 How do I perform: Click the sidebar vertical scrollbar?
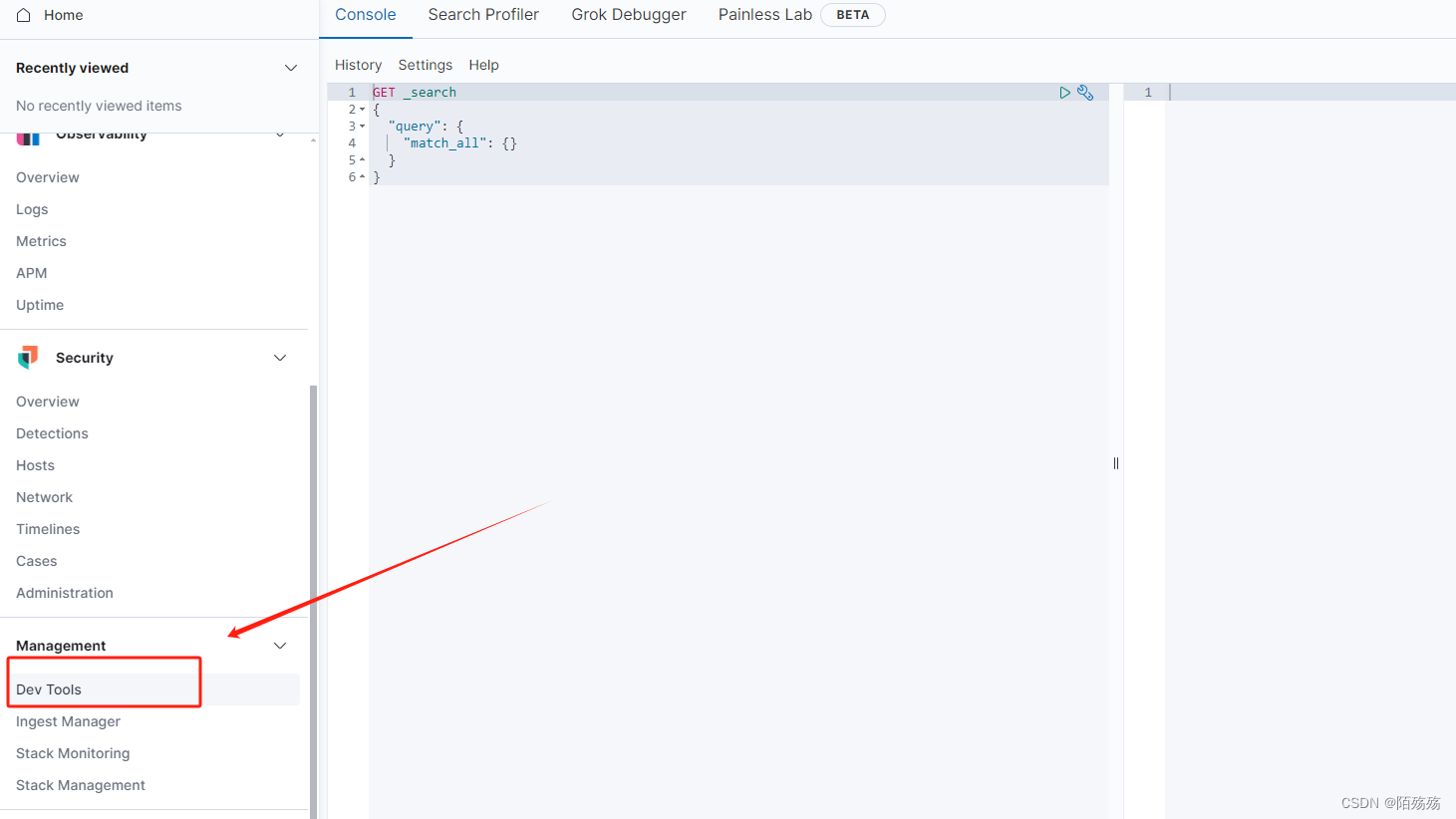tap(314, 602)
